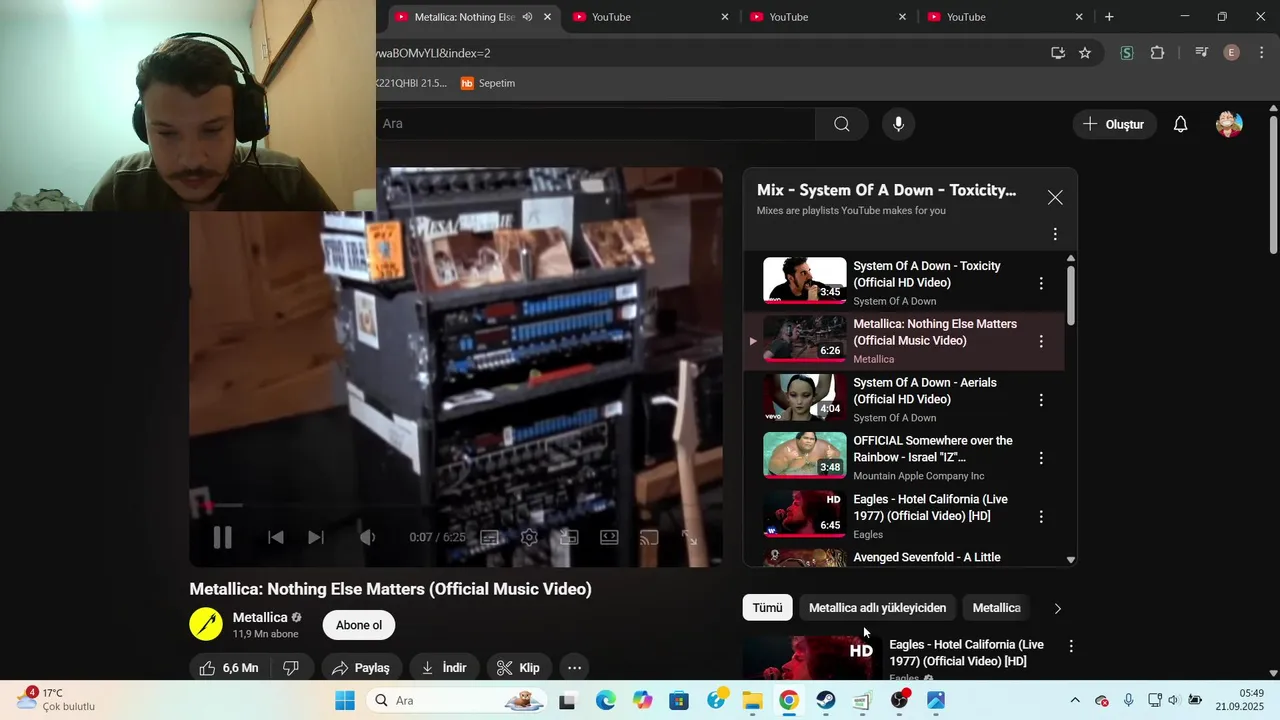Mute the playing tab via its speaker icon

tap(527, 17)
